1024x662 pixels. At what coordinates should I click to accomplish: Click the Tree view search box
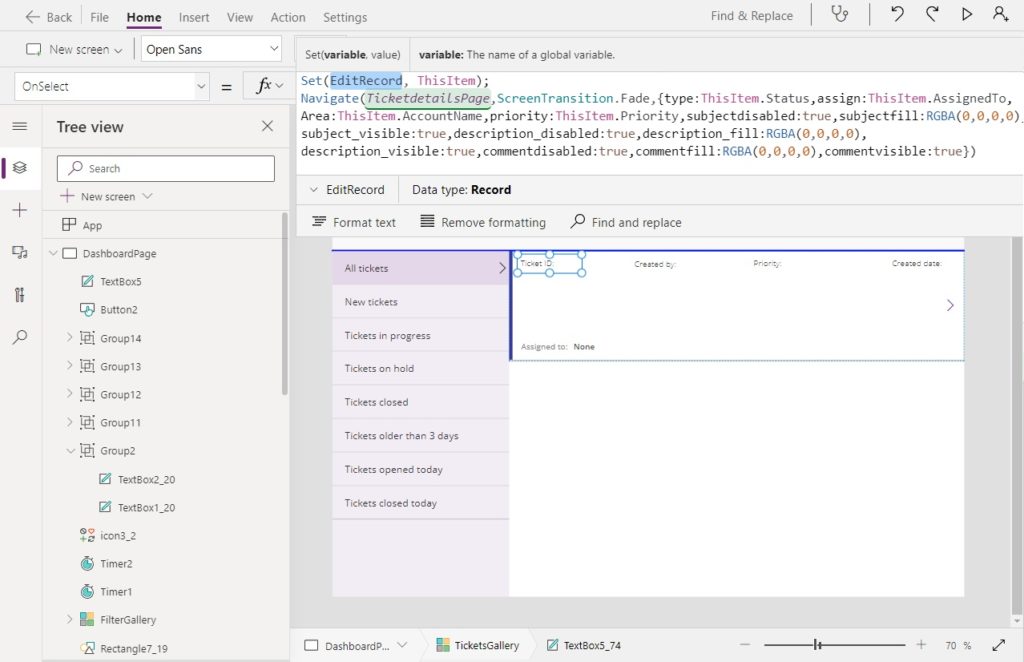click(x=165, y=167)
